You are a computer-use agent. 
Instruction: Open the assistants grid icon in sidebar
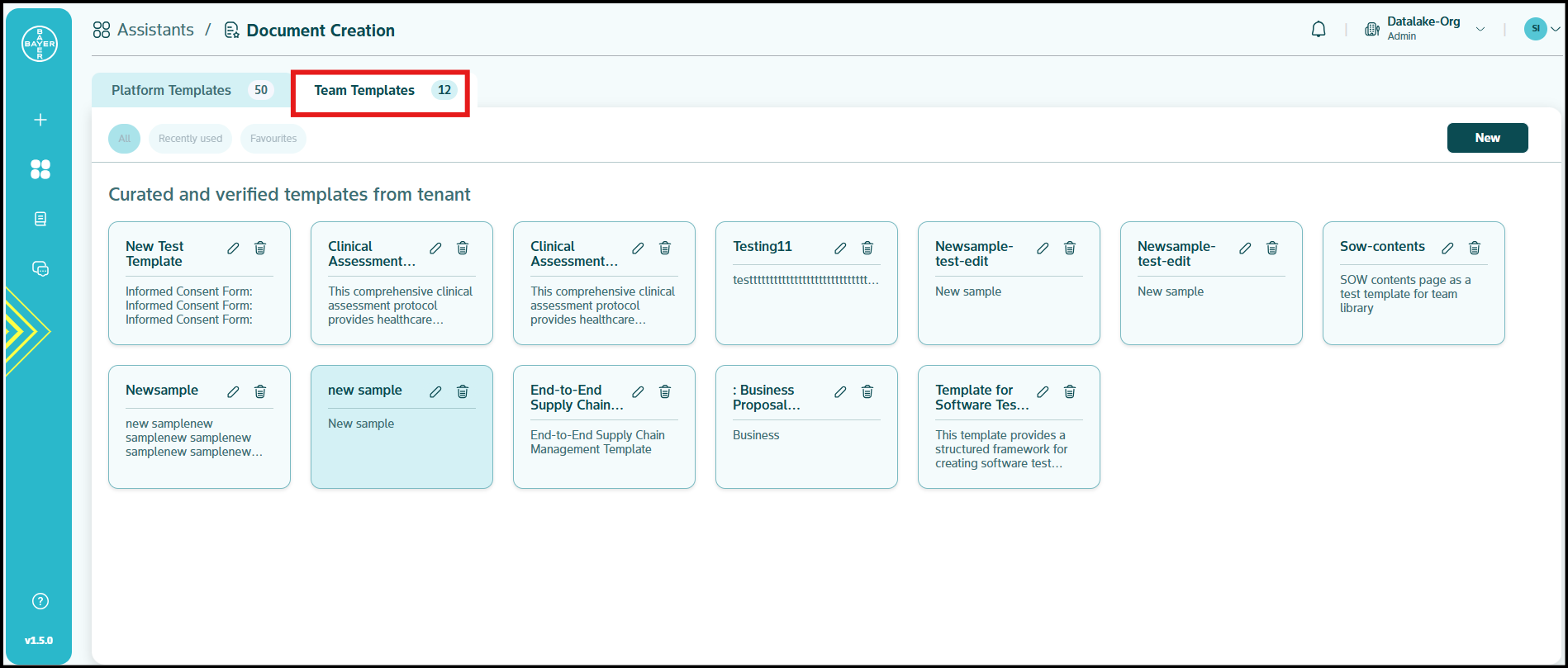[40, 169]
